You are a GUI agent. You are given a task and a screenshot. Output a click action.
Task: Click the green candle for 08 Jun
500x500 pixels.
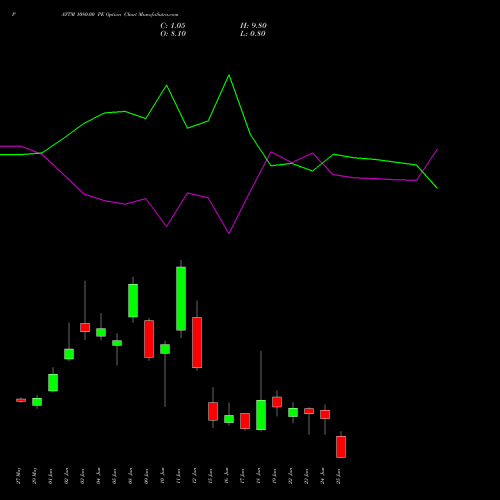(x=133, y=300)
